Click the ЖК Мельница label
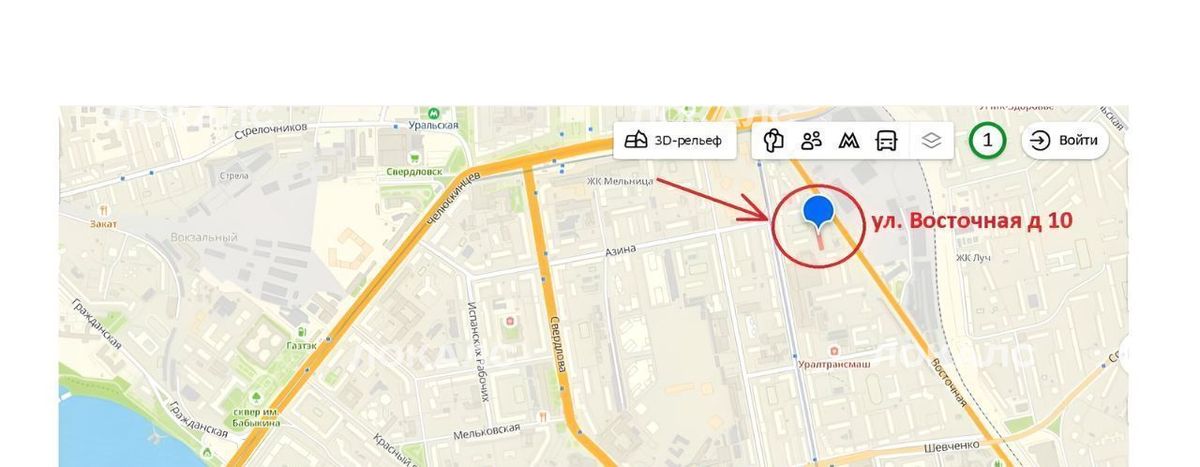Viewport: 1200px width, 467px height. (620, 181)
